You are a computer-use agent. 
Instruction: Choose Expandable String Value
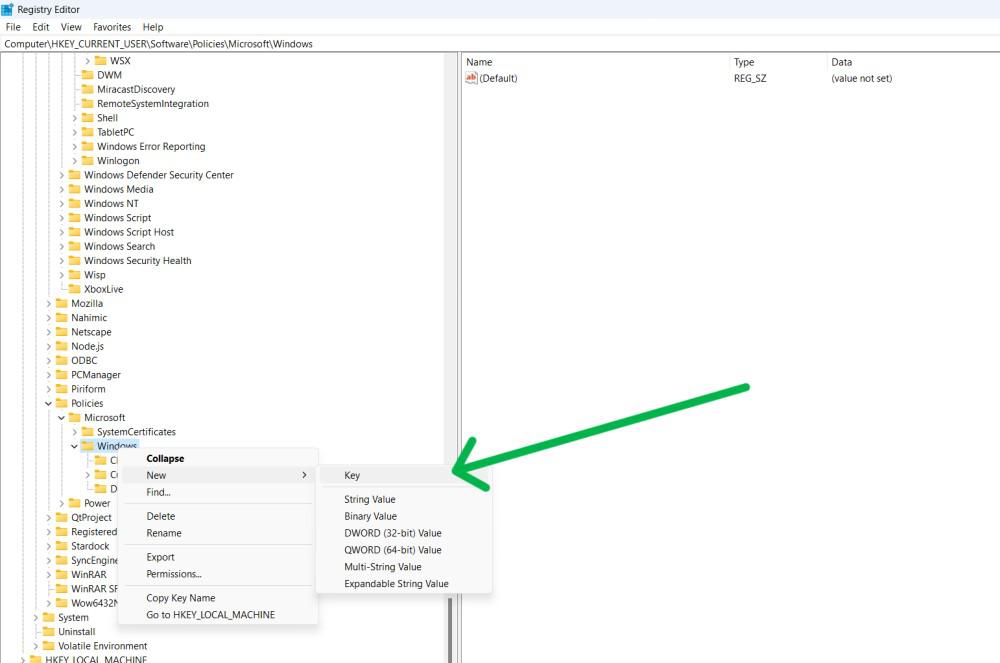click(404, 583)
